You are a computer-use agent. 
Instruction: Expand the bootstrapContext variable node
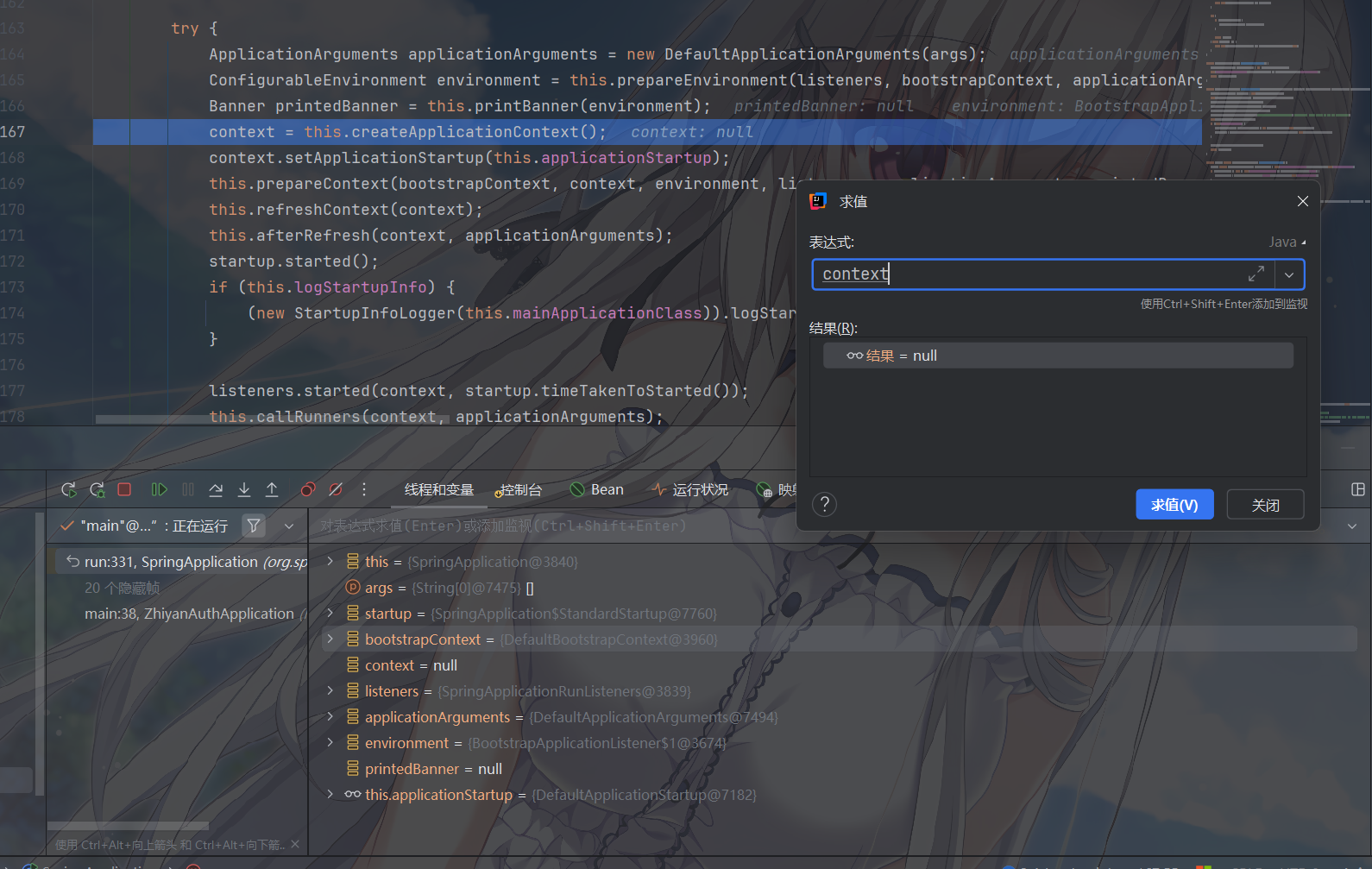click(330, 639)
